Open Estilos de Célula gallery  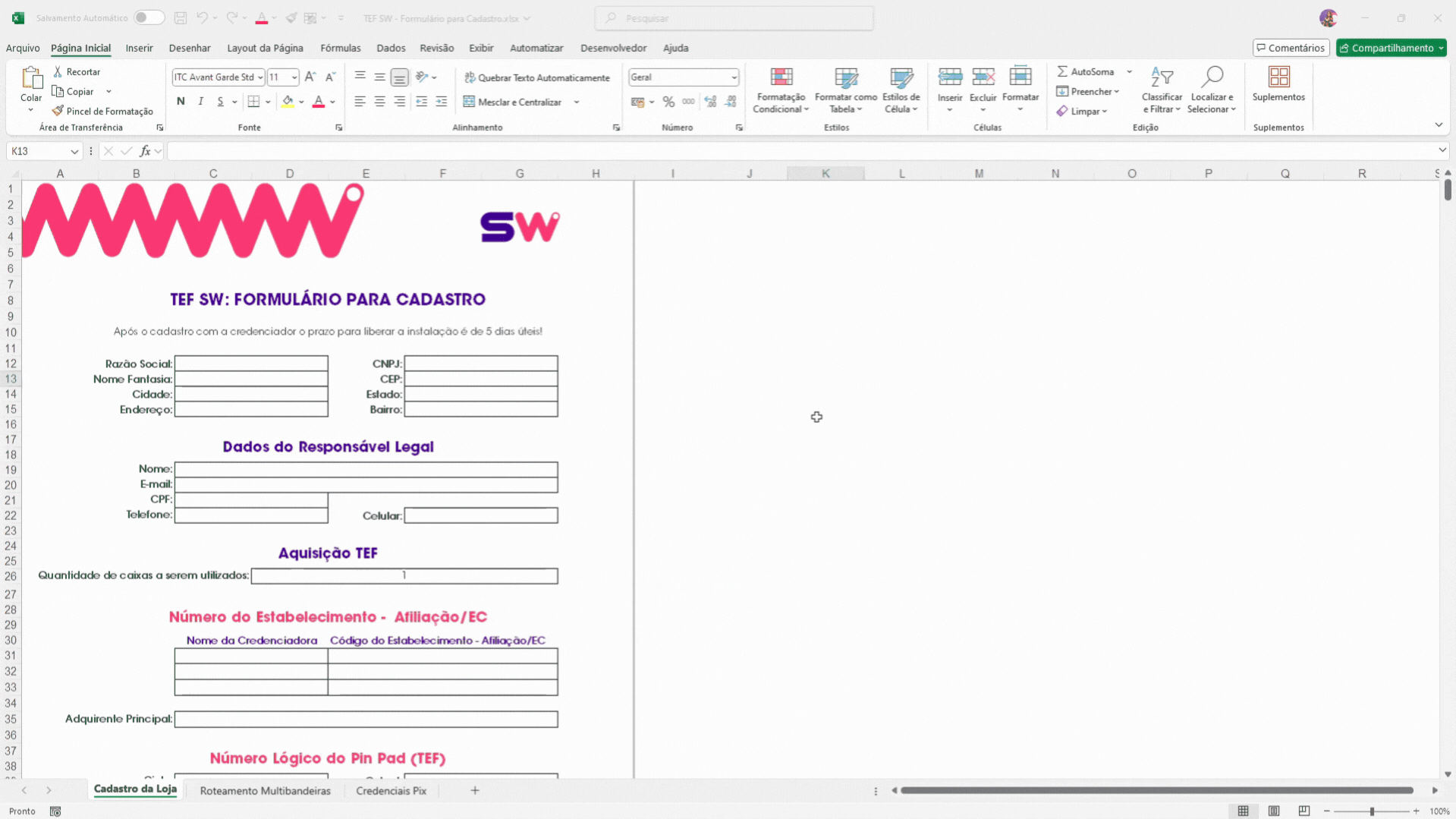[901, 90]
